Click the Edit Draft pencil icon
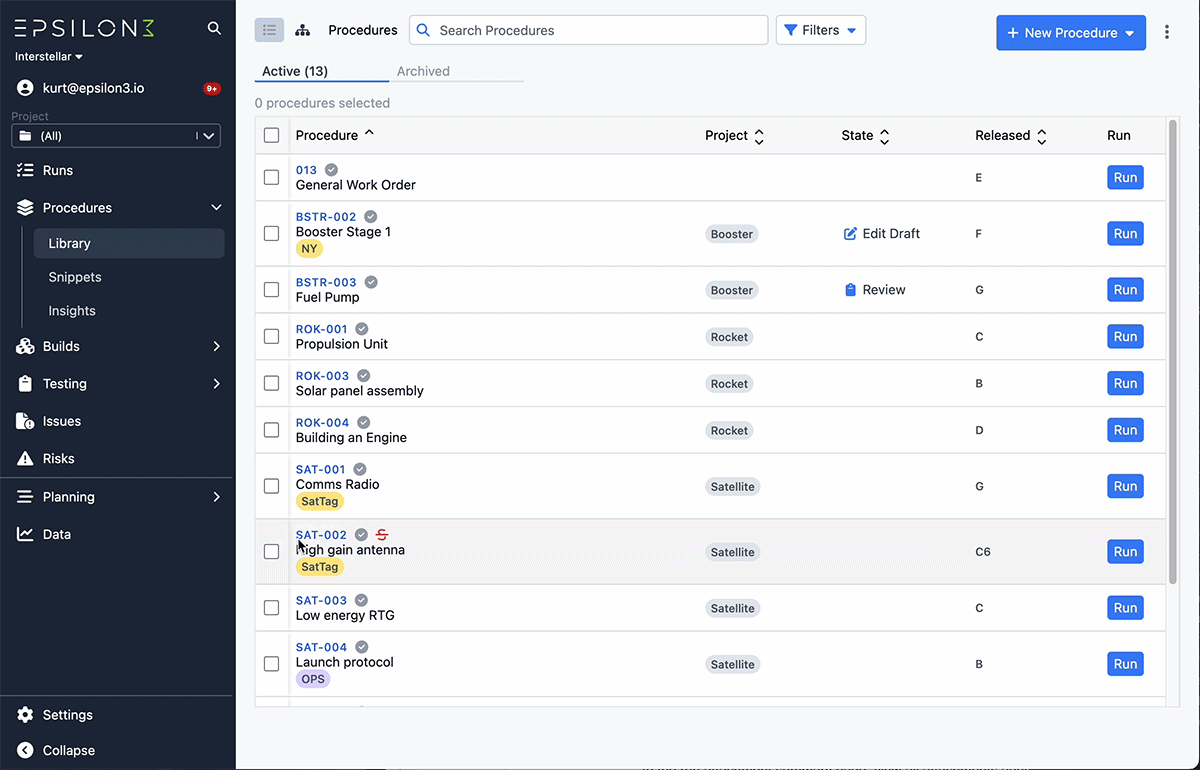Viewport: 1200px width, 770px height. (x=851, y=233)
